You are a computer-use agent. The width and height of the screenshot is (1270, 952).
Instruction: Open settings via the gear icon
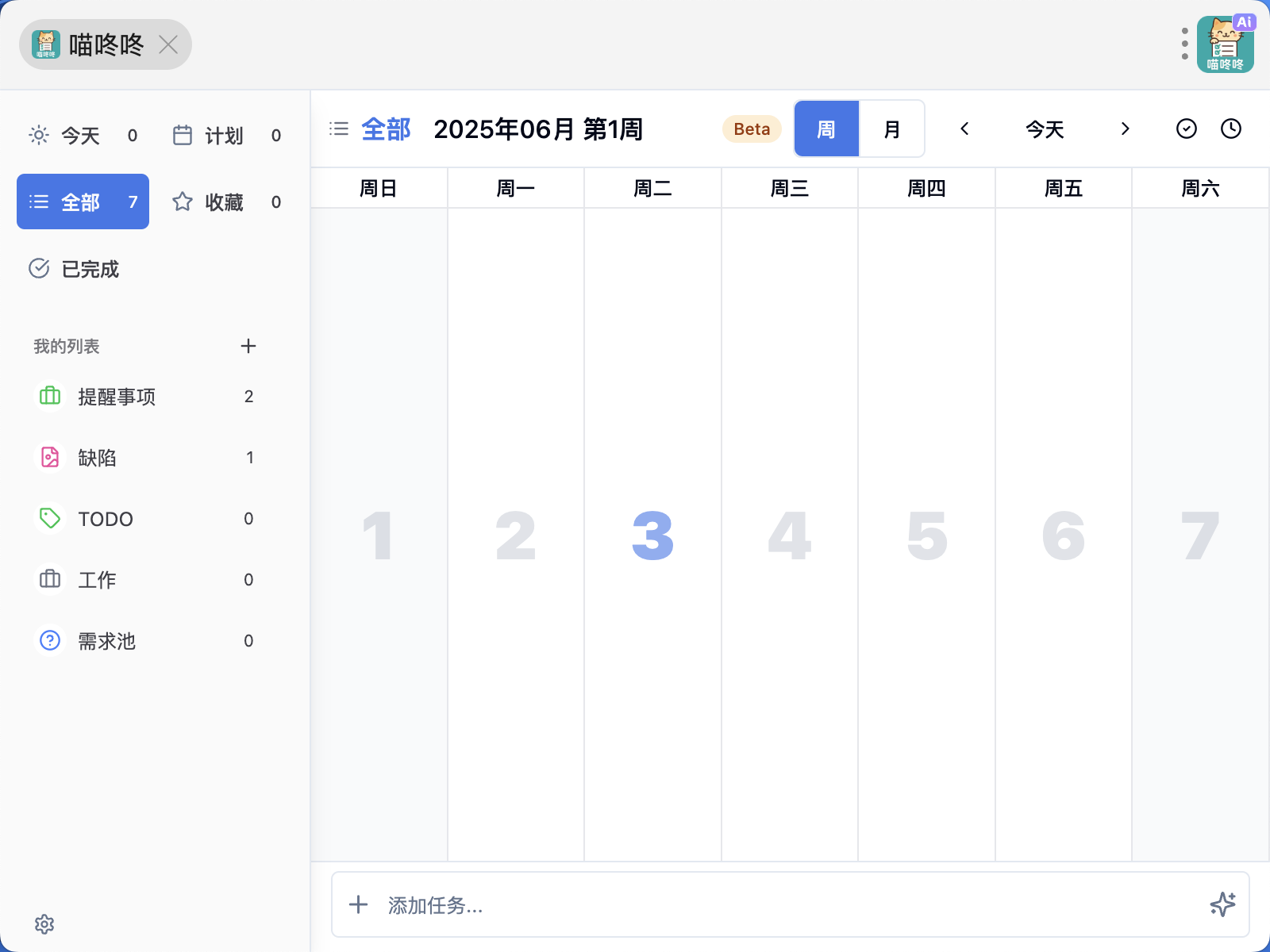coord(44,923)
